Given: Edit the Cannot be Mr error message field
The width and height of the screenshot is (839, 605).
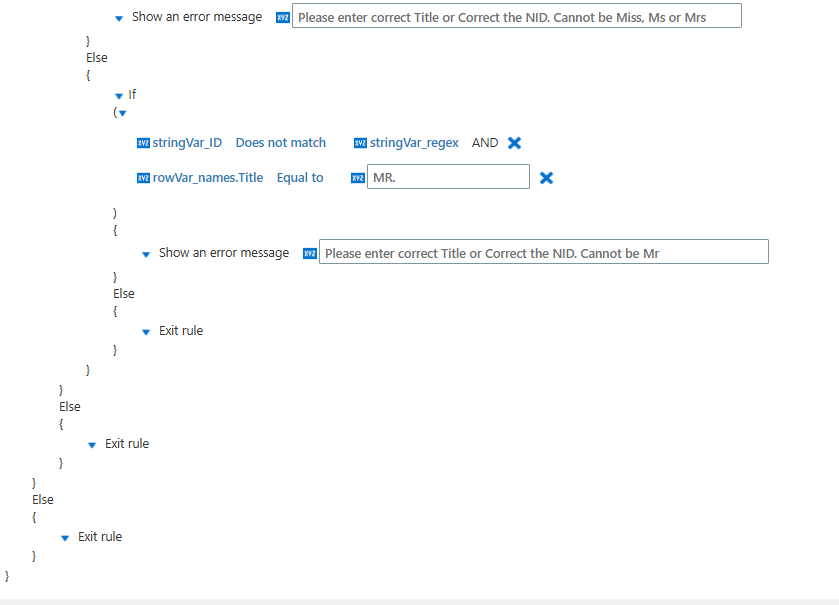Looking at the screenshot, I should click(x=544, y=251).
